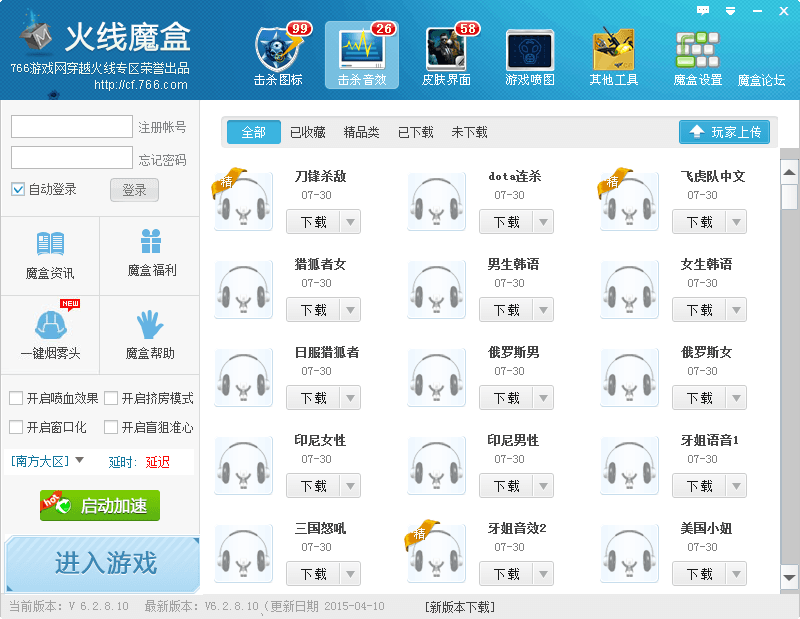This screenshot has height=619, width=800.
Task: Open 魔盒福利 gift icon
Action: coord(151,254)
